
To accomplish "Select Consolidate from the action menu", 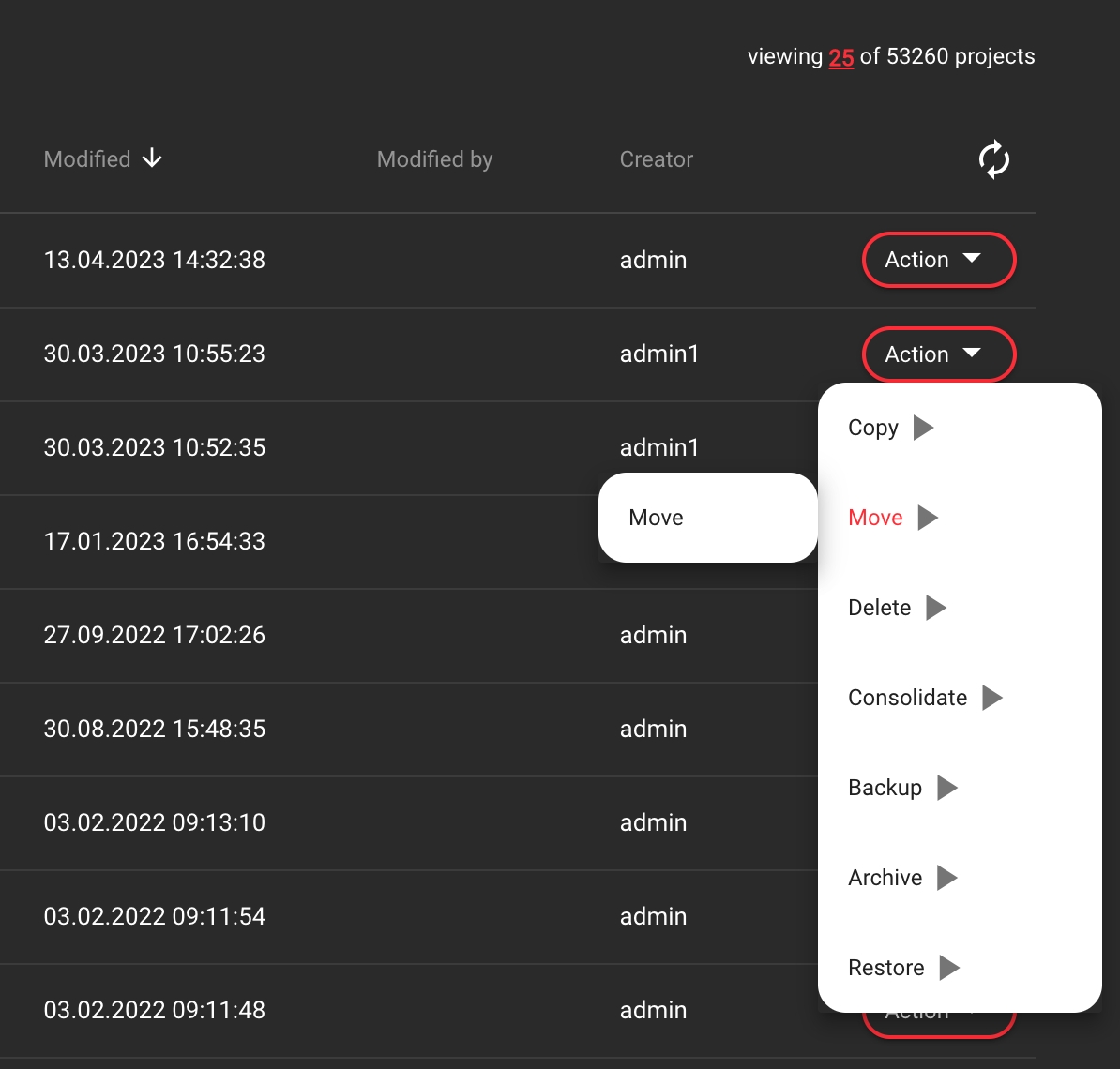I will [907, 698].
